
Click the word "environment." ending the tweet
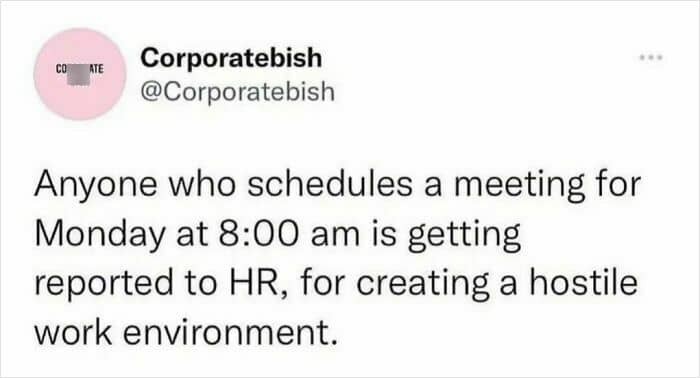pyautogui.click(x=230, y=333)
